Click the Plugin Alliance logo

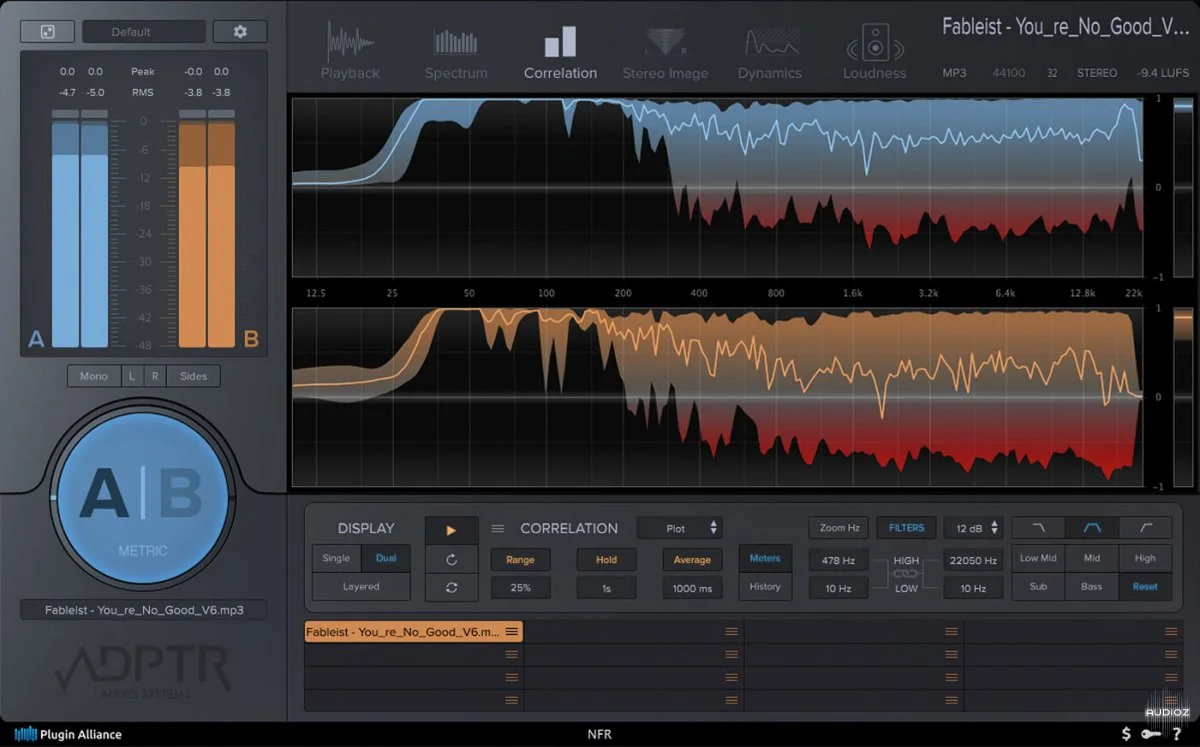[68, 734]
